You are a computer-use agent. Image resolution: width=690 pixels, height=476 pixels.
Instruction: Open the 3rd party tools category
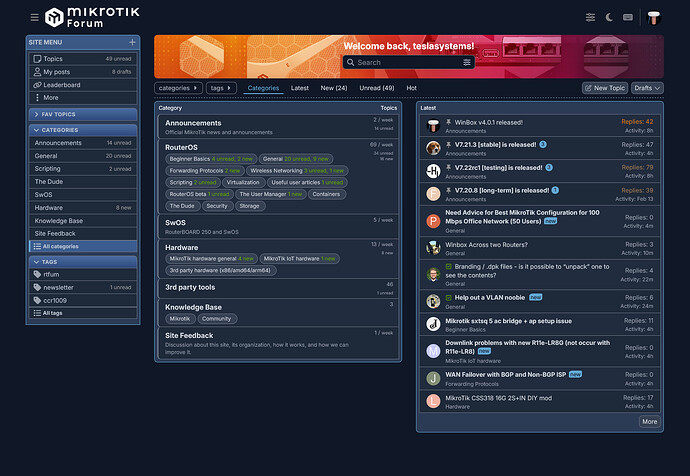pyautogui.click(x=190, y=287)
